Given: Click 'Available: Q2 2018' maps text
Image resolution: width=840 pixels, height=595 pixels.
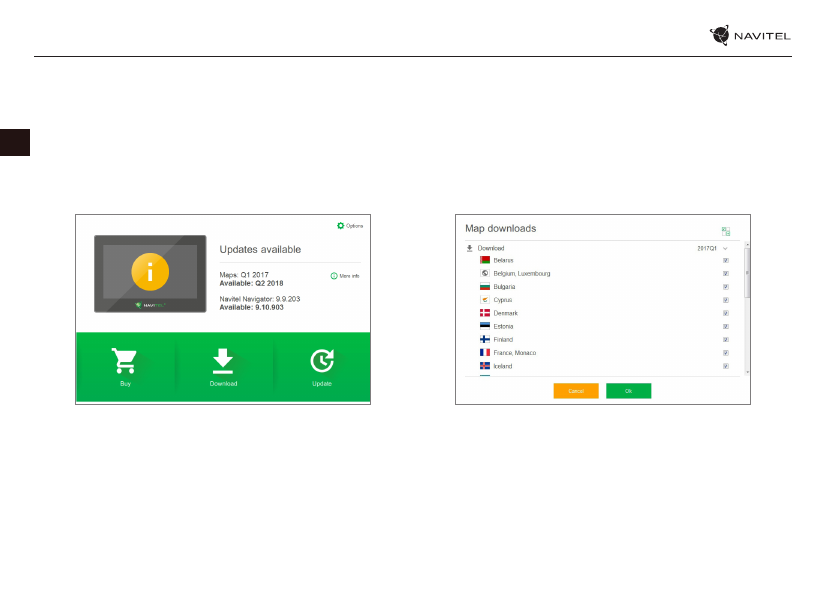Looking at the screenshot, I should [x=251, y=283].
